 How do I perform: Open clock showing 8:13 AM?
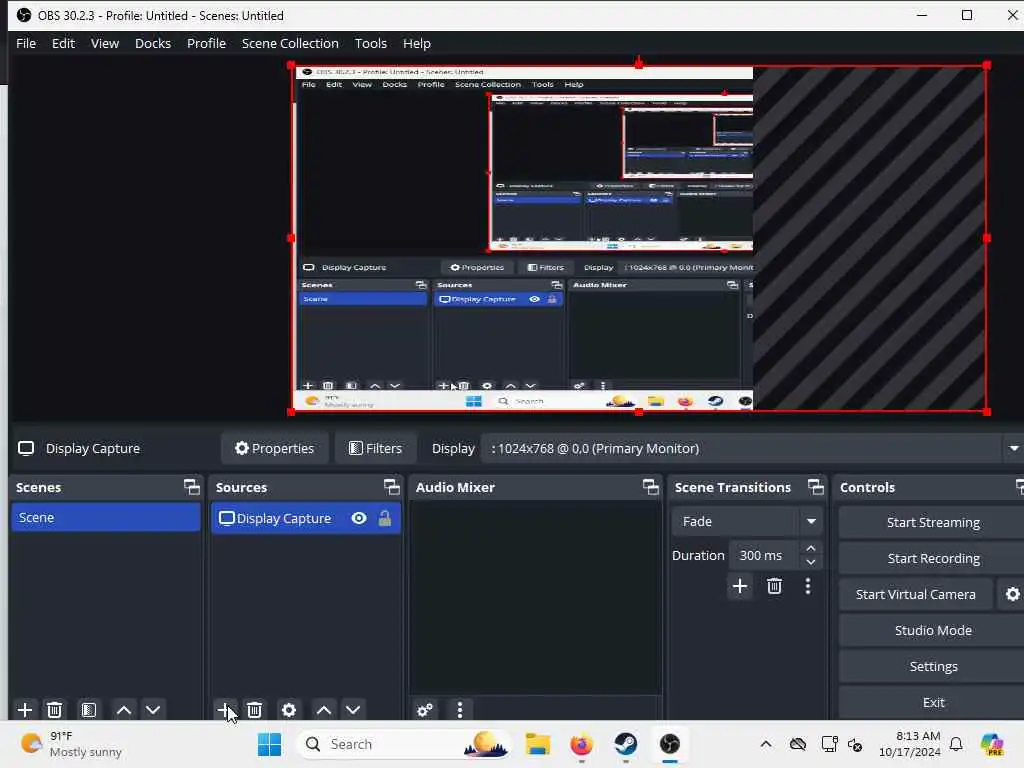(910, 744)
